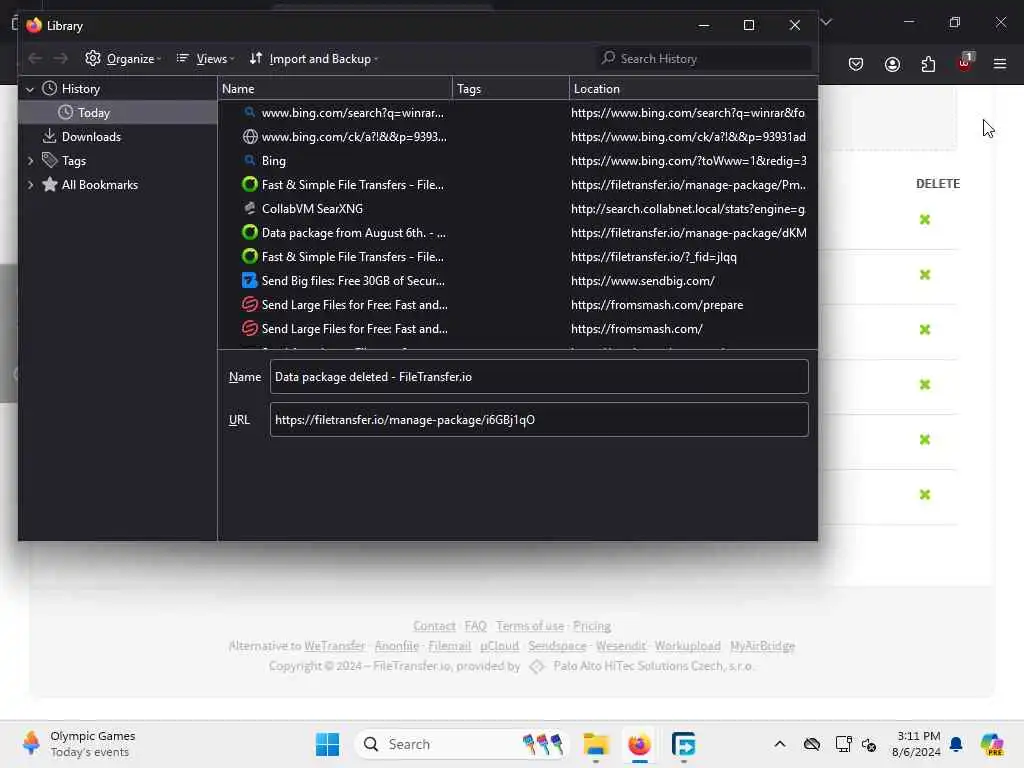Click the taskbar Search box
This screenshot has height=768, width=1024.
pos(461,744)
